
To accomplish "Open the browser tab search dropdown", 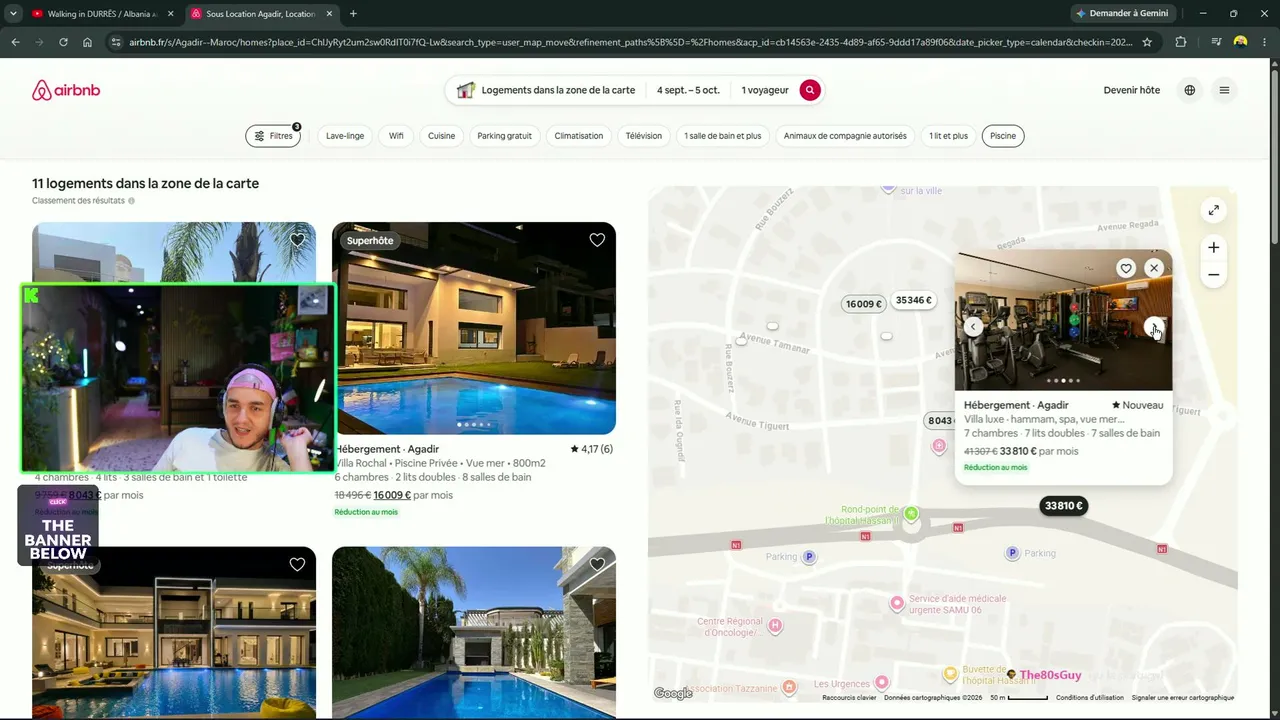I will 11,14.
